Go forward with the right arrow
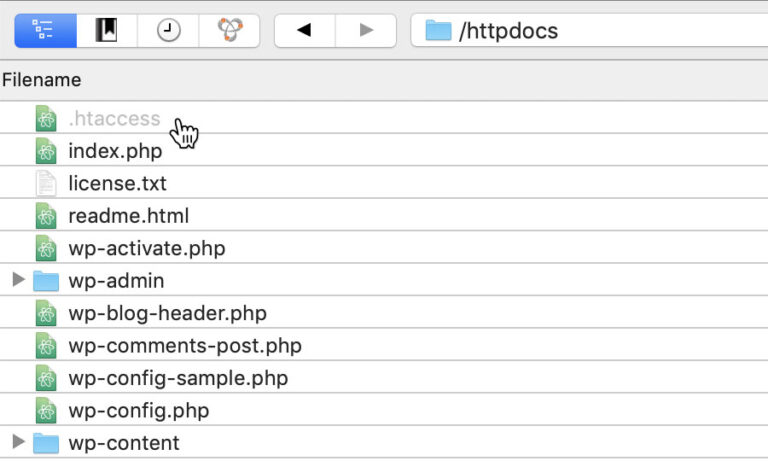Screen dimensions: 768x461 (366, 30)
